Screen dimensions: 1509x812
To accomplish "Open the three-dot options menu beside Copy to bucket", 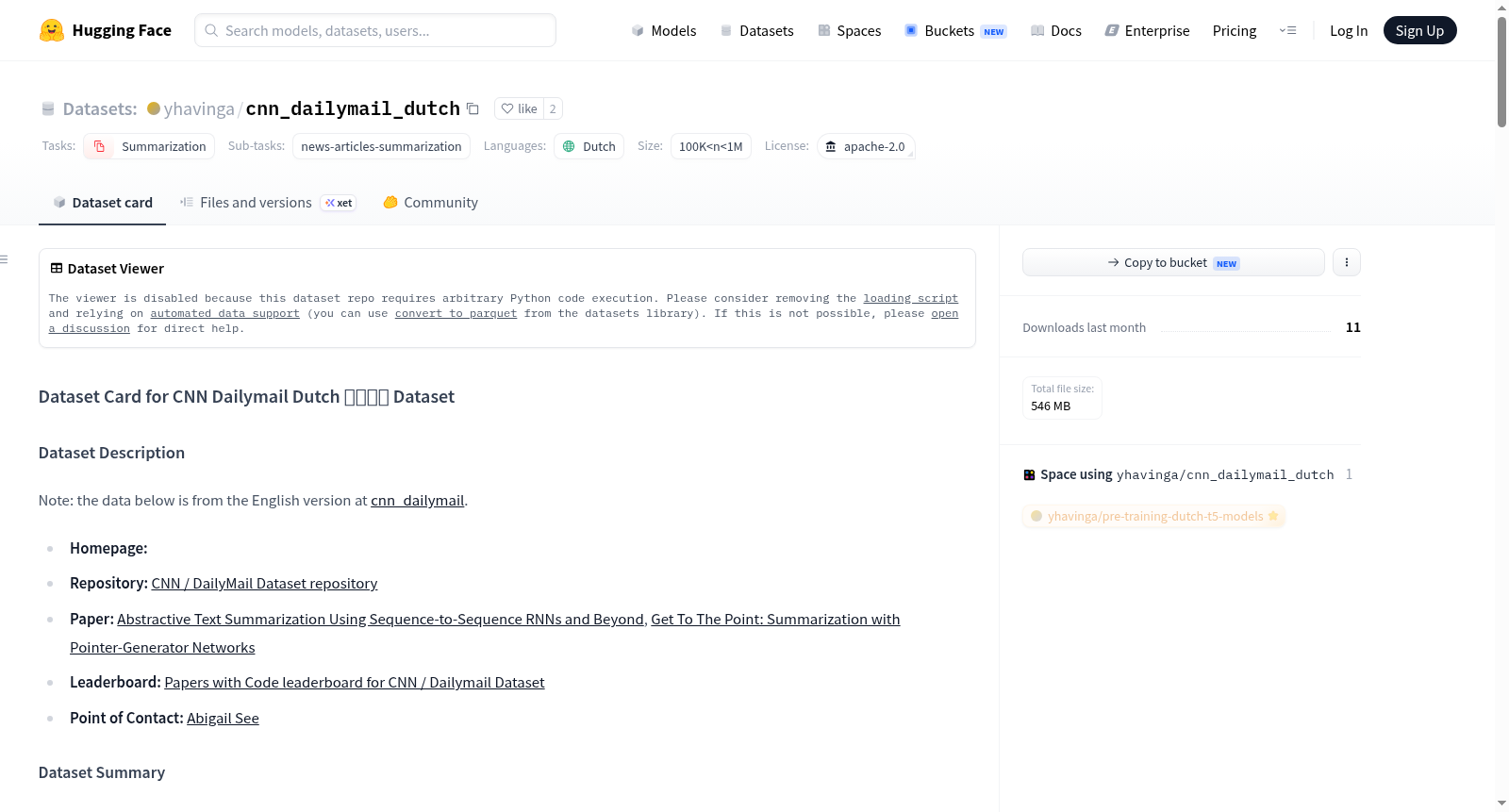I will (1346, 262).
